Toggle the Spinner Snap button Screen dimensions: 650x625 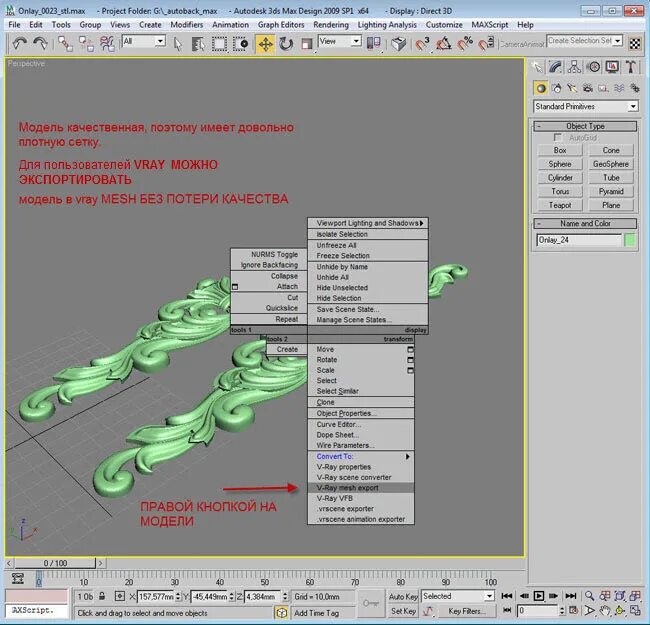click(486, 43)
